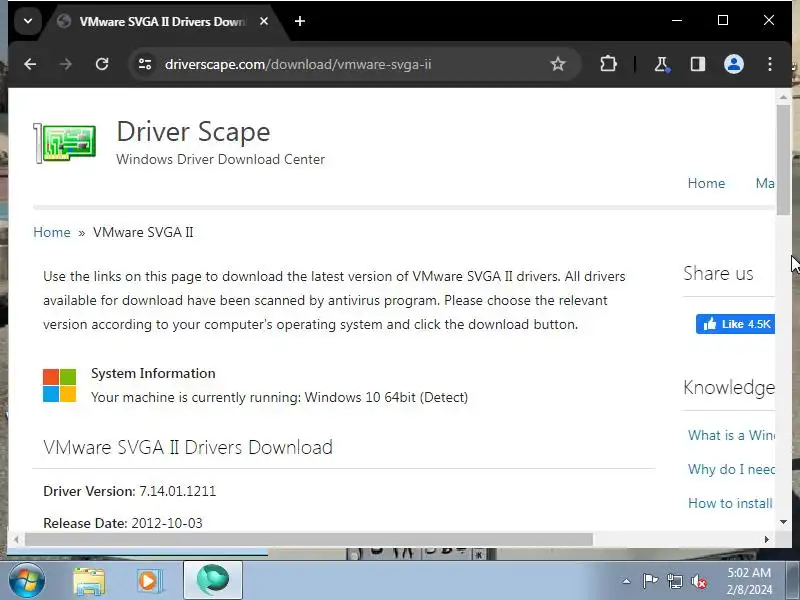
Task: Open Chrome Labs flask icon
Action: (x=662, y=64)
